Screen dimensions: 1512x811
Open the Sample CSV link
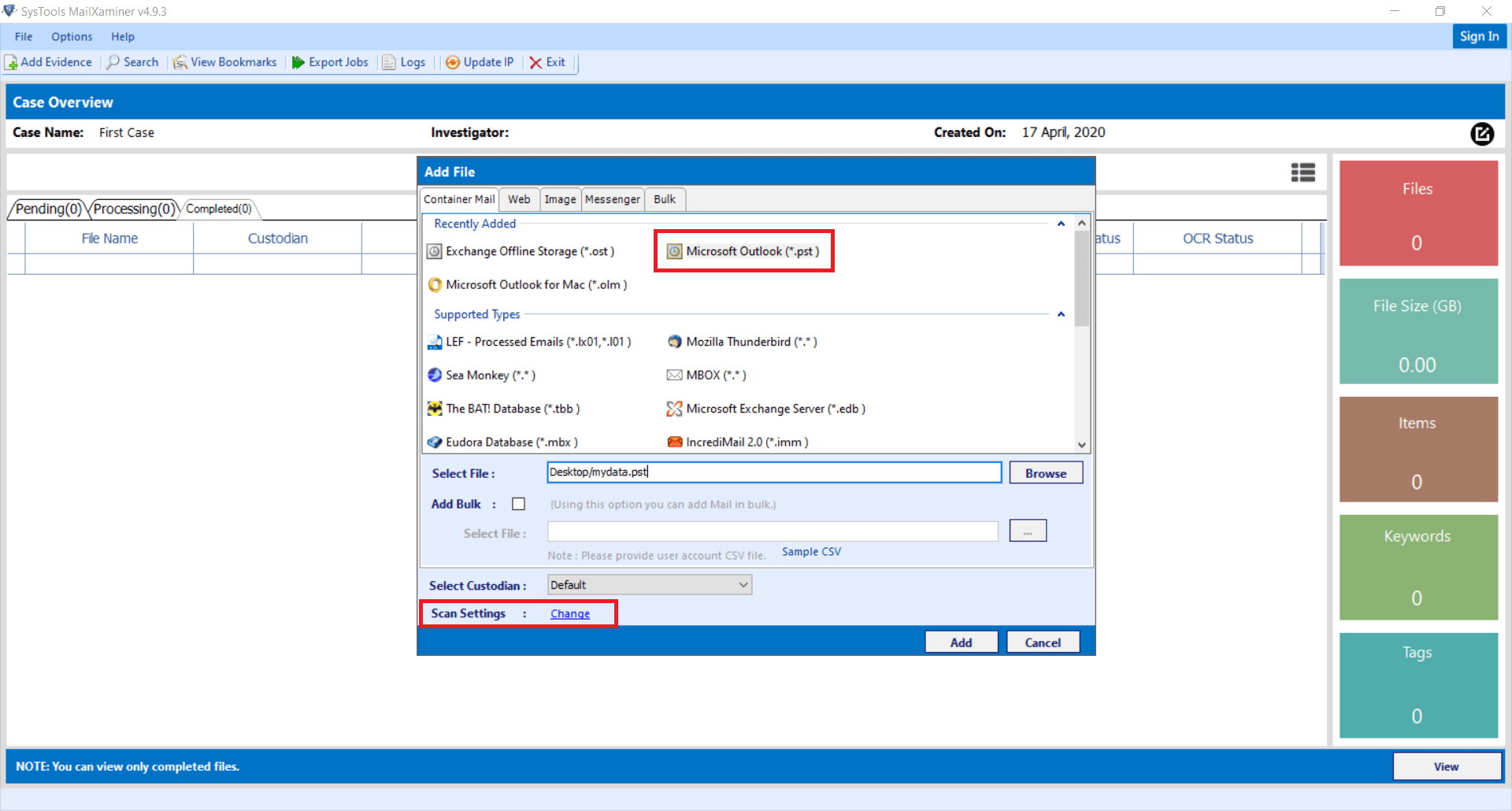pyautogui.click(x=811, y=552)
